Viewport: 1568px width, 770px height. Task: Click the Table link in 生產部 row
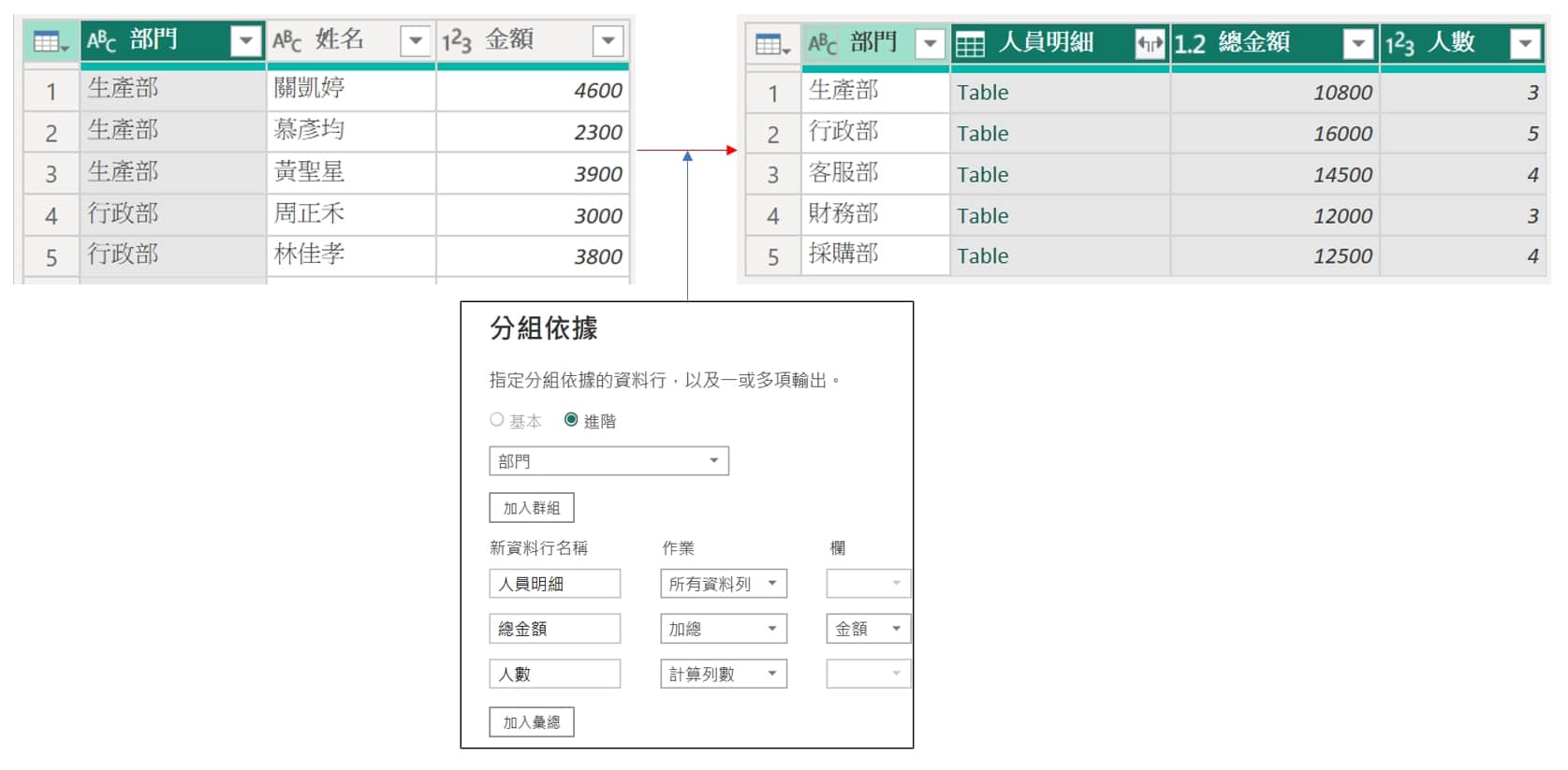point(982,93)
